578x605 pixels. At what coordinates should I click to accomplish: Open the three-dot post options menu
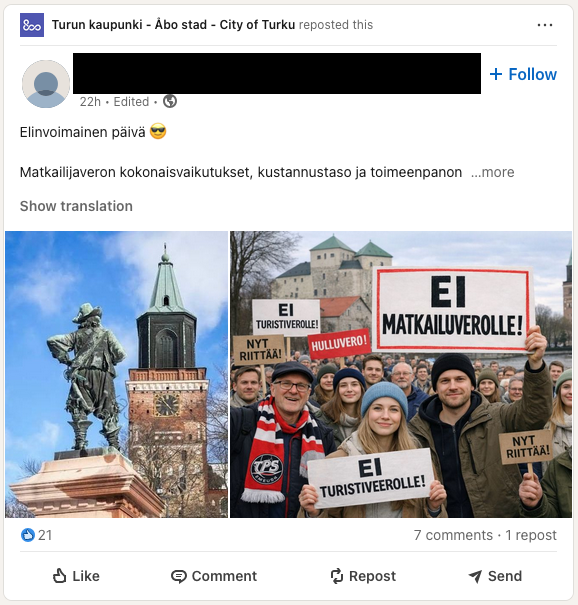click(x=544, y=25)
